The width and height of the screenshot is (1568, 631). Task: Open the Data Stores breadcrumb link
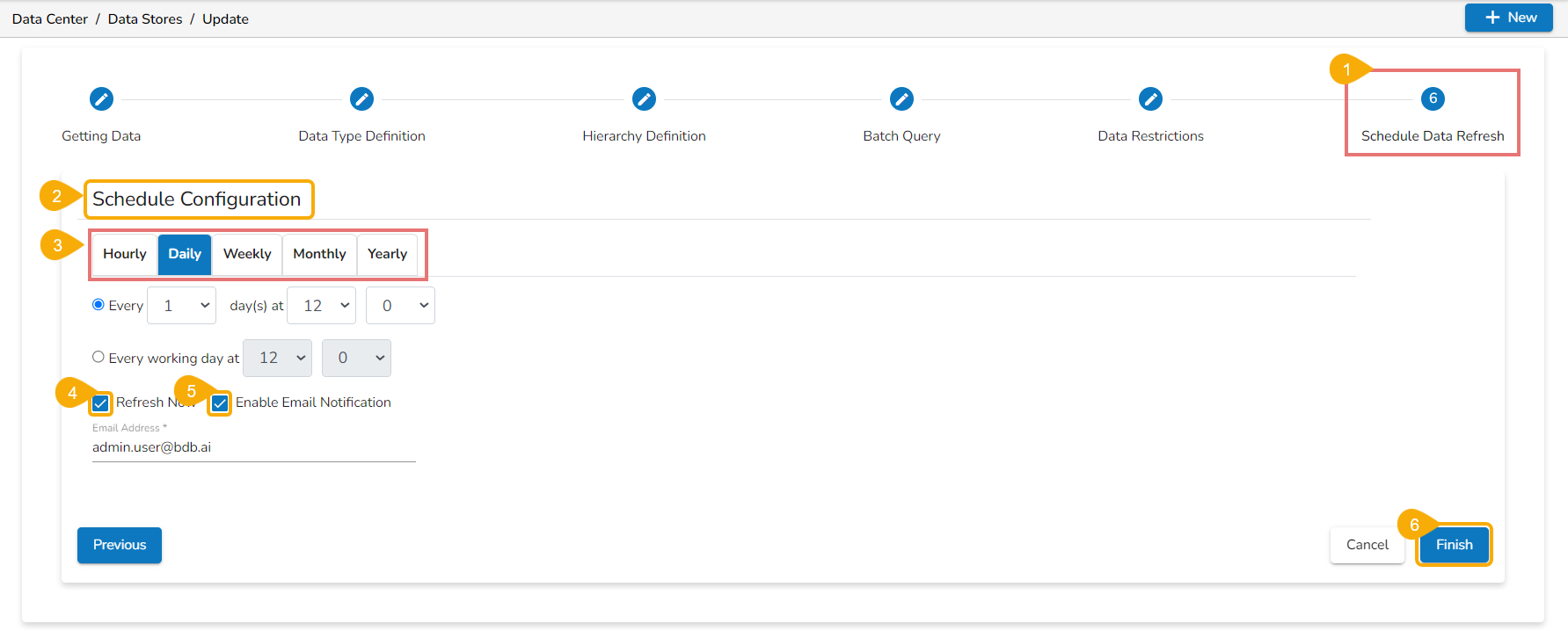pos(145,19)
